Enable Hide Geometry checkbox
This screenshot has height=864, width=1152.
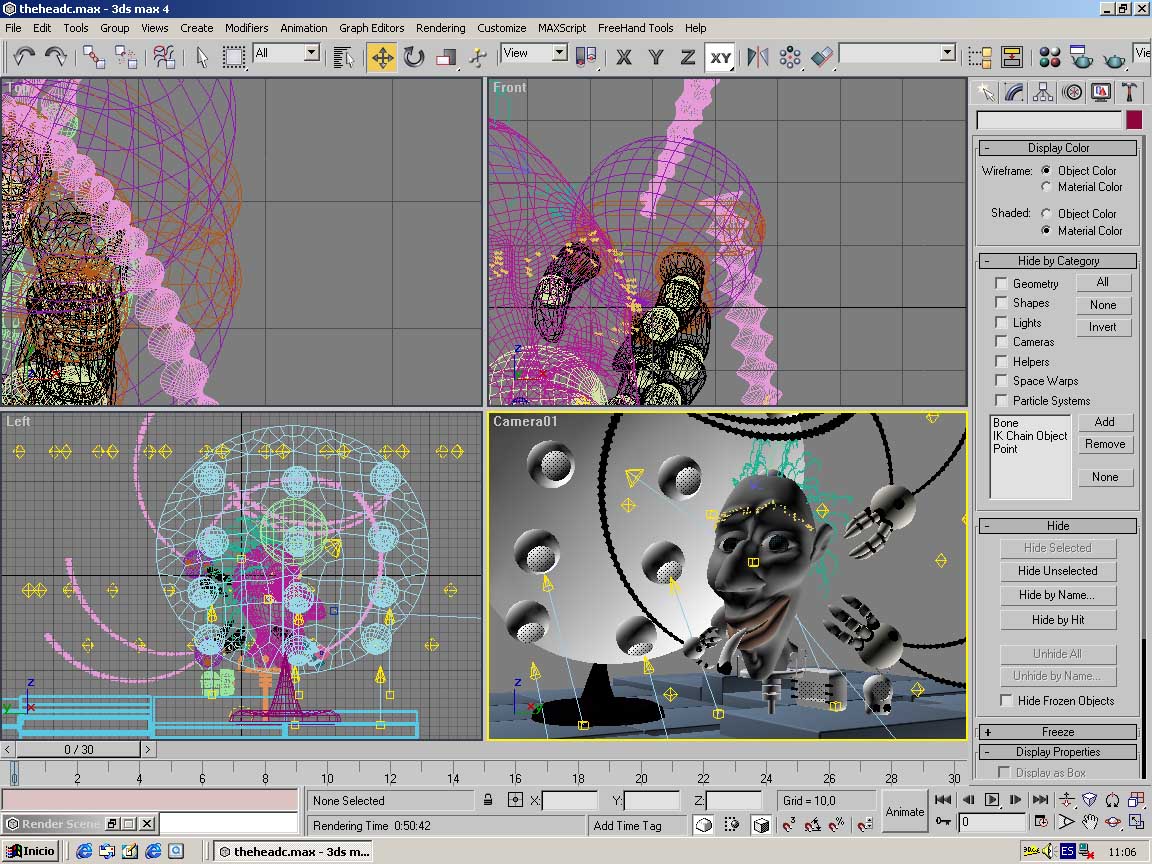(x=1001, y=284)
